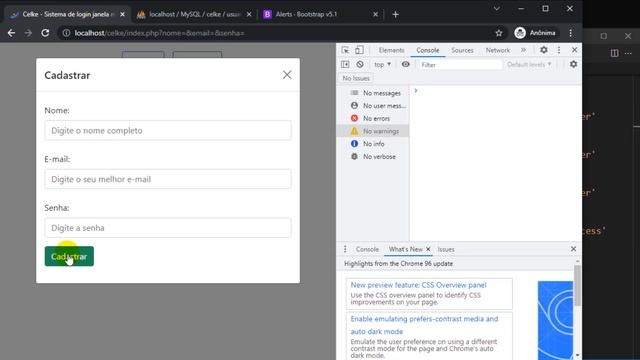
Task: Open DevTools settings gear
Action: click(x=544, y=50)
